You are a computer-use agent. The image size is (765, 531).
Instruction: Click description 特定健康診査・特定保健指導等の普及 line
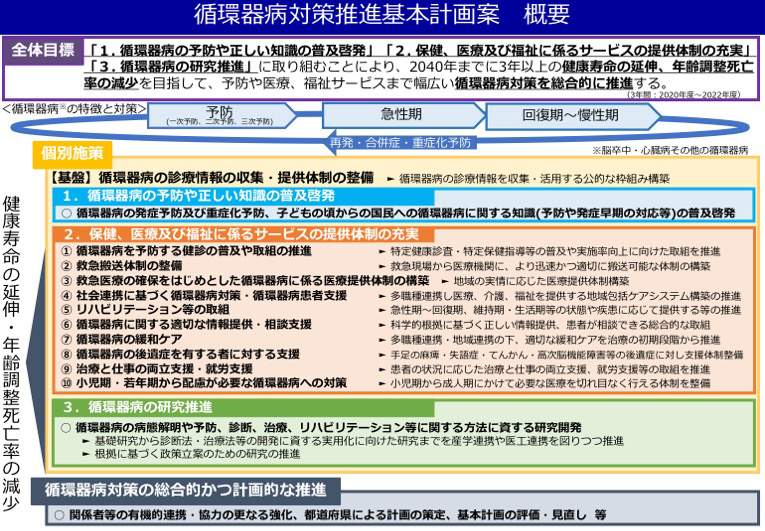(x=555, y=251)
